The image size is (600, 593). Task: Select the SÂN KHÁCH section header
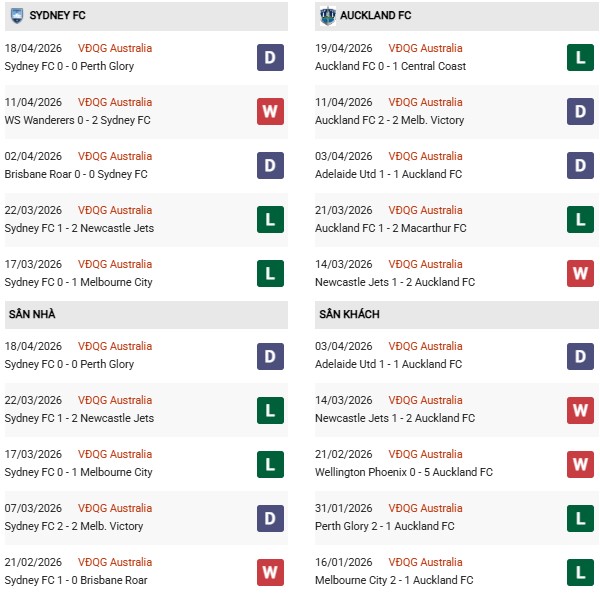(349, 314)
